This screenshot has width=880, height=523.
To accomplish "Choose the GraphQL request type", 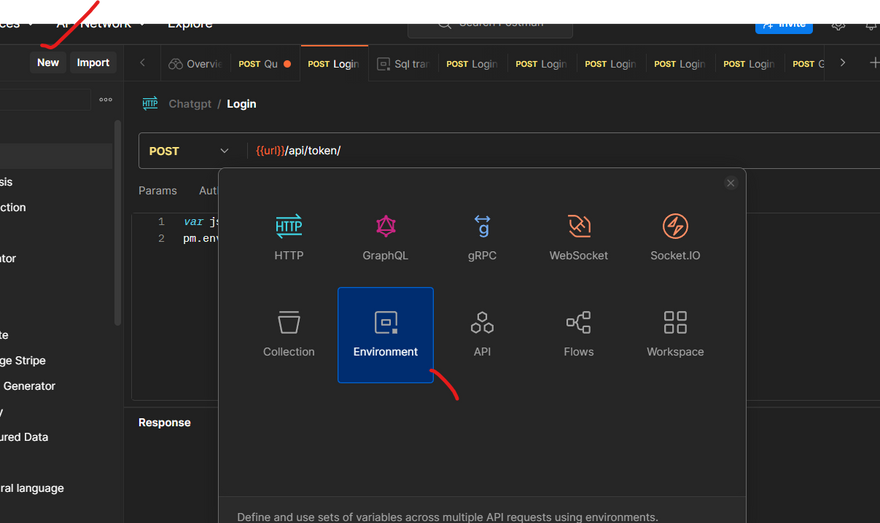I will coord(385,237).
